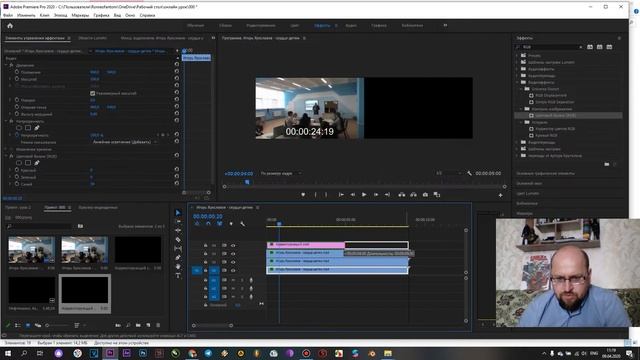640x360 pixels.
Task: Open the program monitor button editor plus
Action: click(500, 195)
